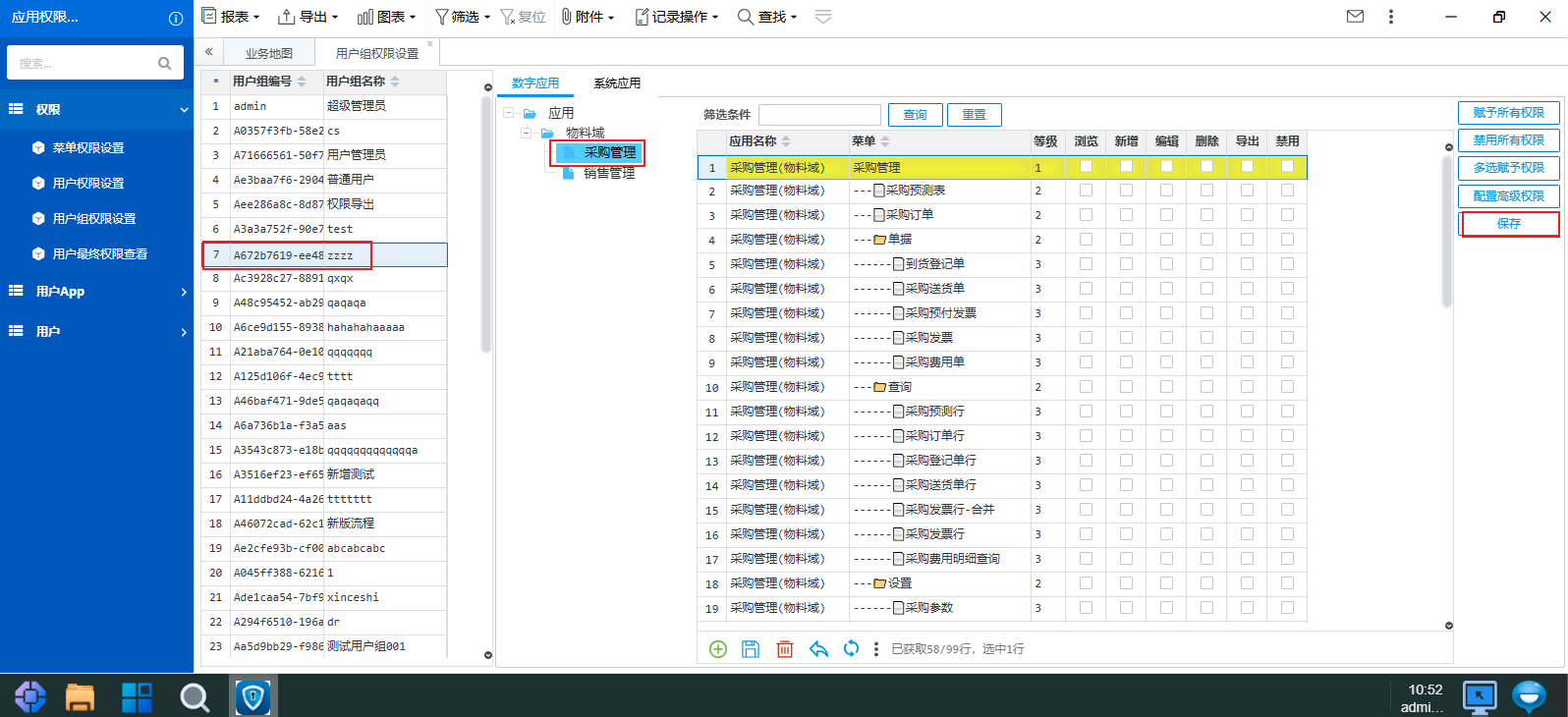1568x717 pixels.
Task: Open the 查找 dropdown
Action: [767, 17]
